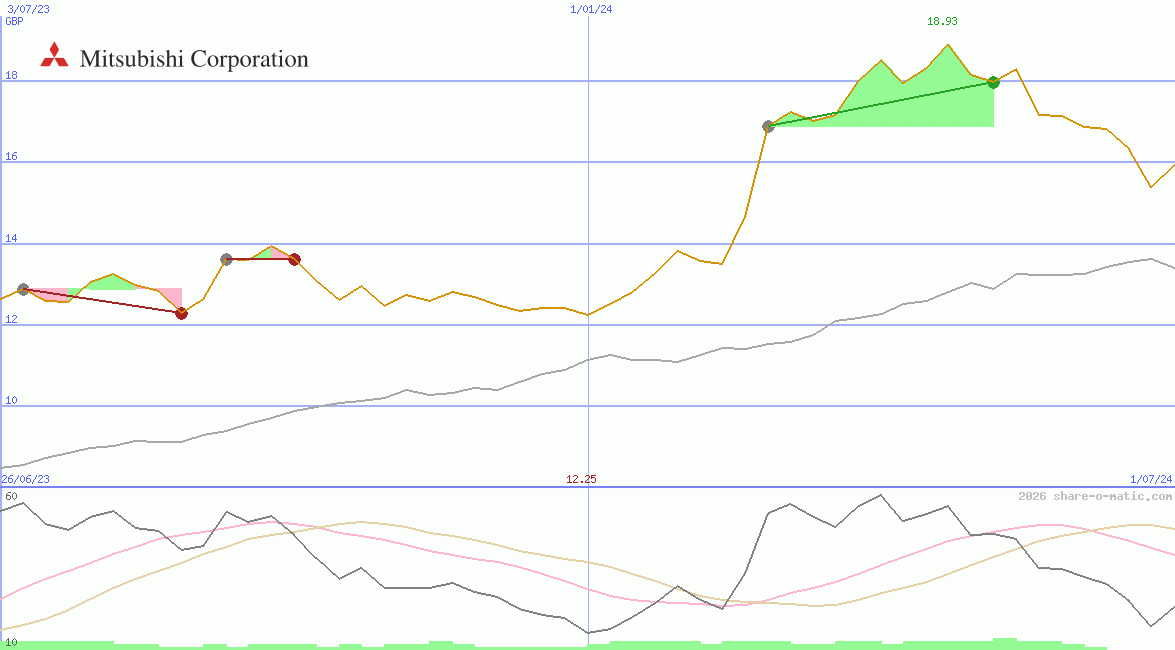Click the 18.93 peak price label
Image resolution: width=1175 pixels, height=650 pixels.
point(942,21)
